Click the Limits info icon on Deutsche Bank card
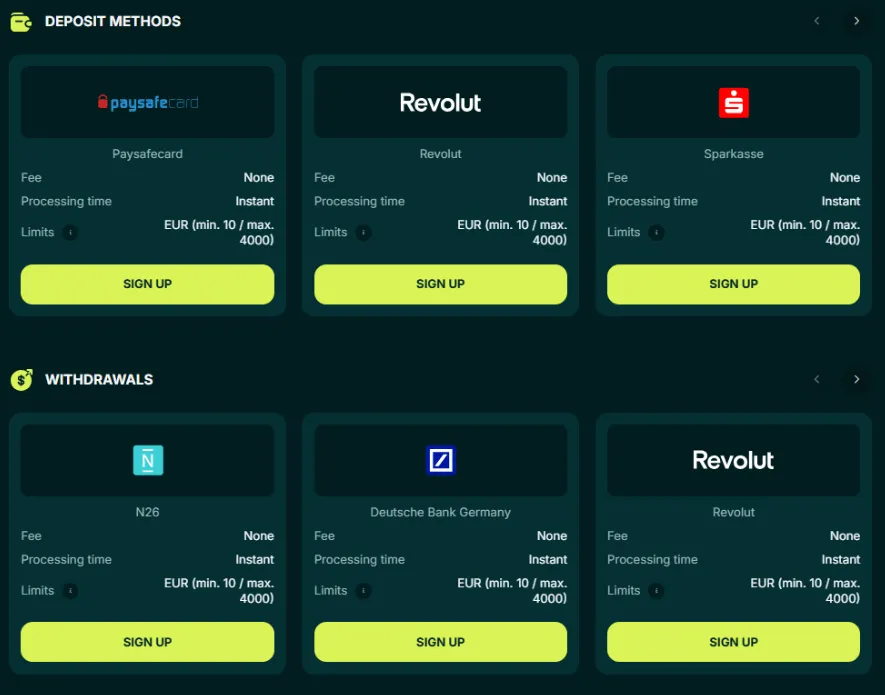The image size is (885, 695). point(363,590)
